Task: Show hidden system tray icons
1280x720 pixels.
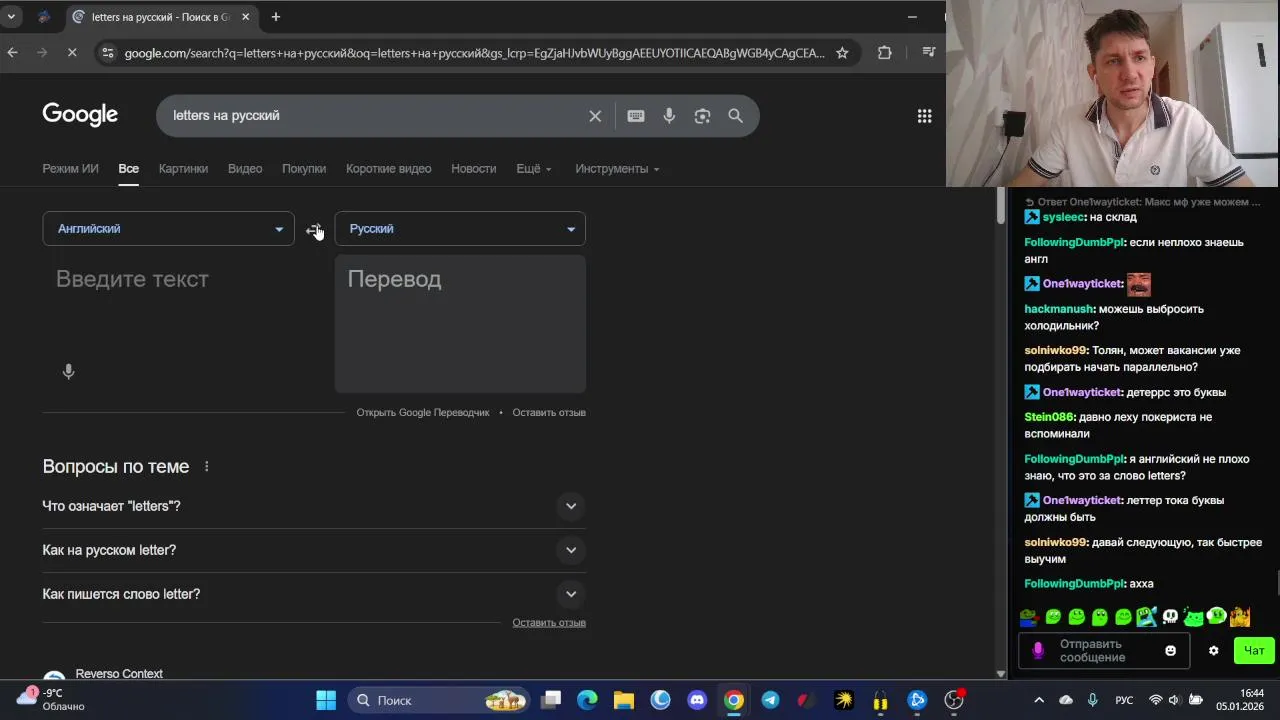Action: (x=1038, y=700)
